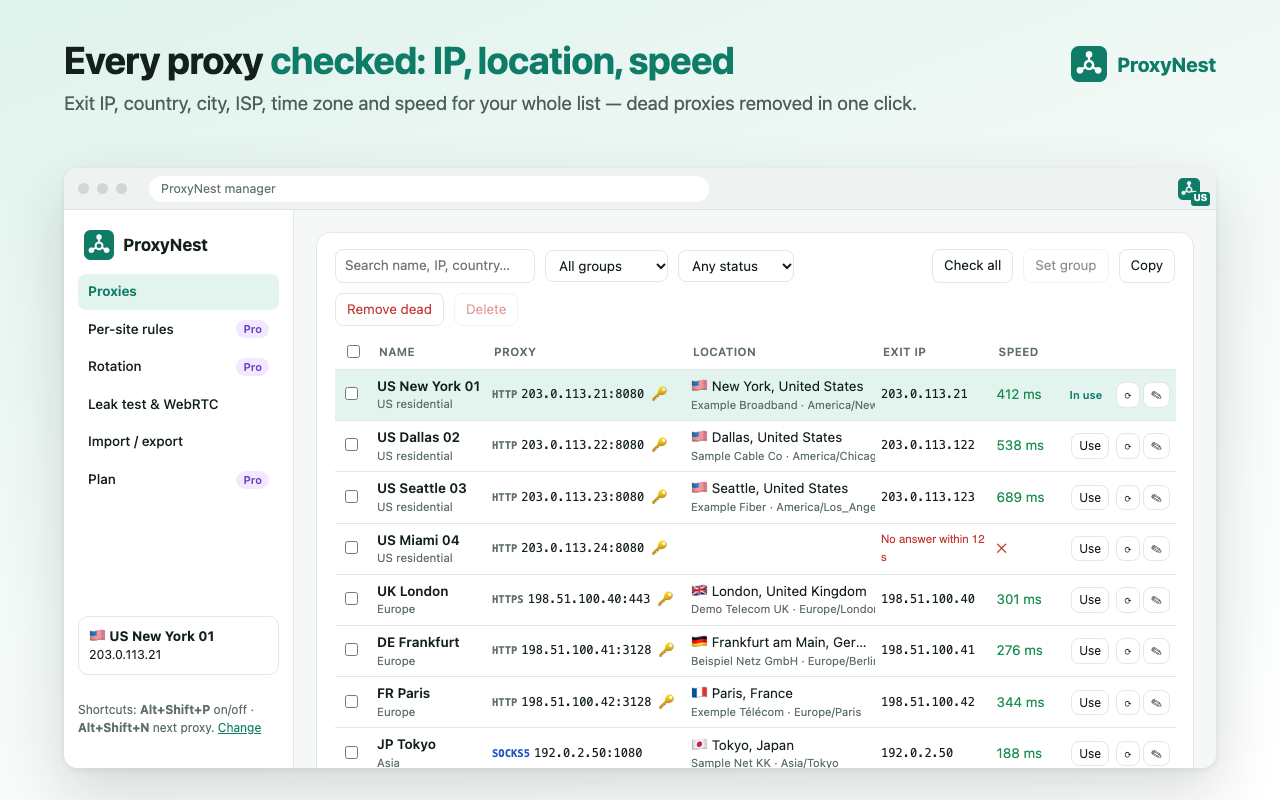
Task: Recheck the US Seattle 03 proxy
Action: [1127, 497]
